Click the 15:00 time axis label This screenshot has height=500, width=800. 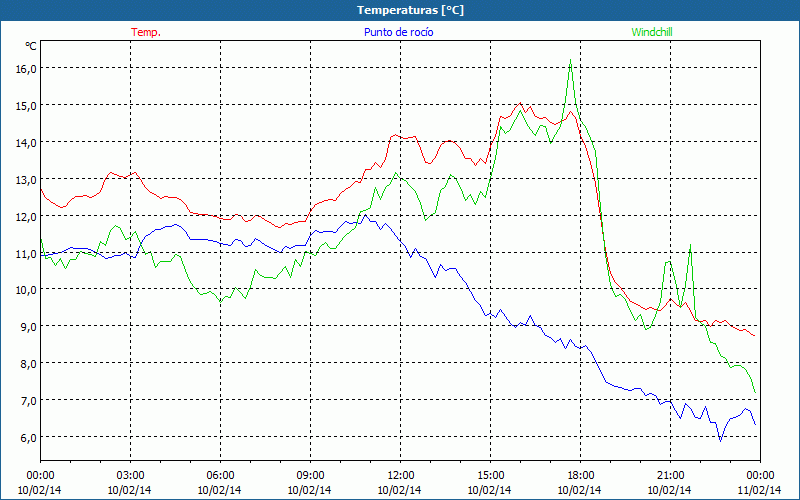click(490, 475)
